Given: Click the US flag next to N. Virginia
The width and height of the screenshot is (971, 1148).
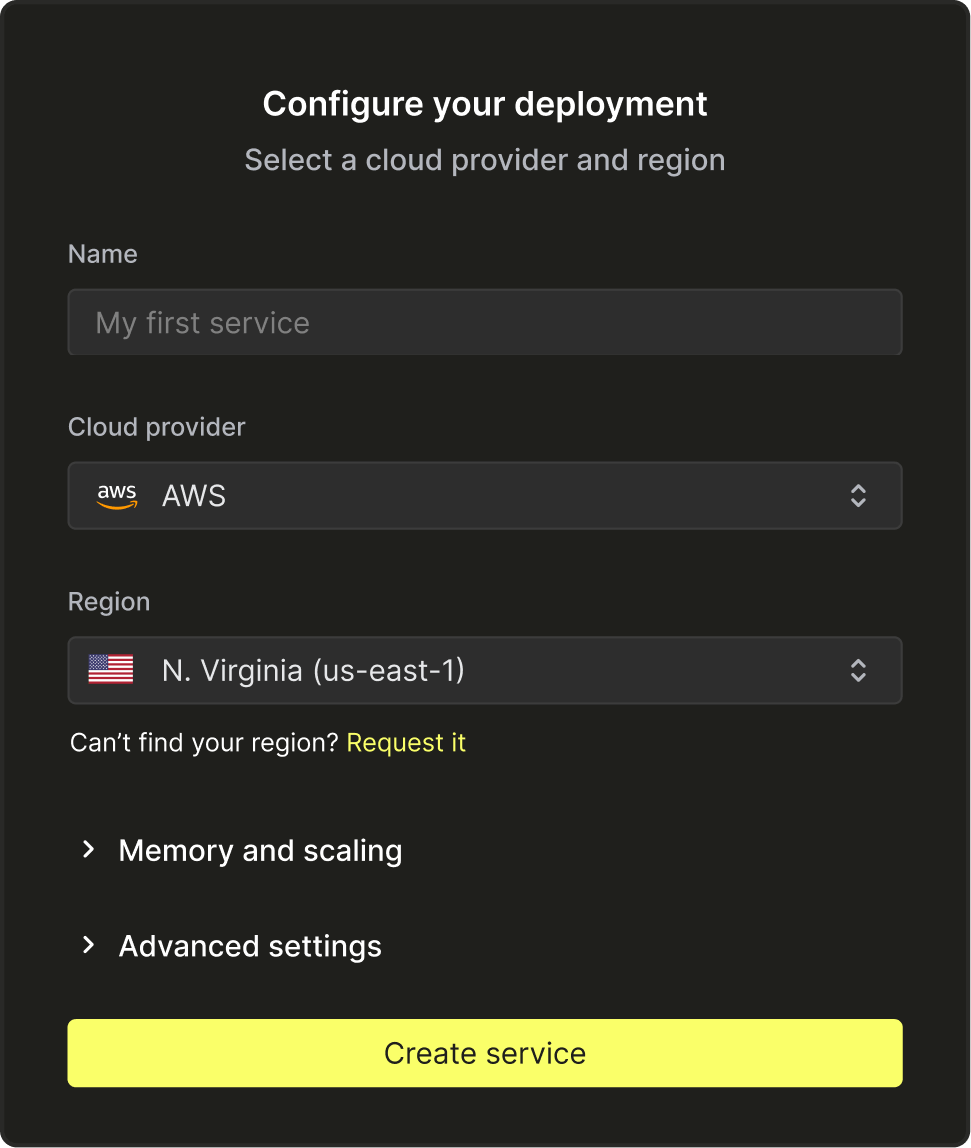Looking at the screenshot, I should pyautogui.click(x=110, y=670).
